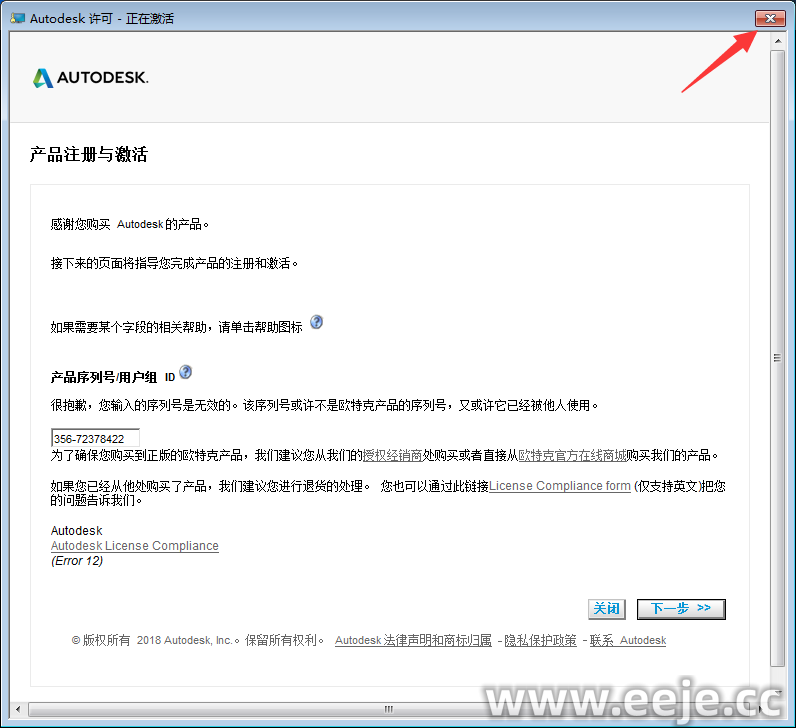Click the vertical scrollbar up arrow

(x=777, y=40)
